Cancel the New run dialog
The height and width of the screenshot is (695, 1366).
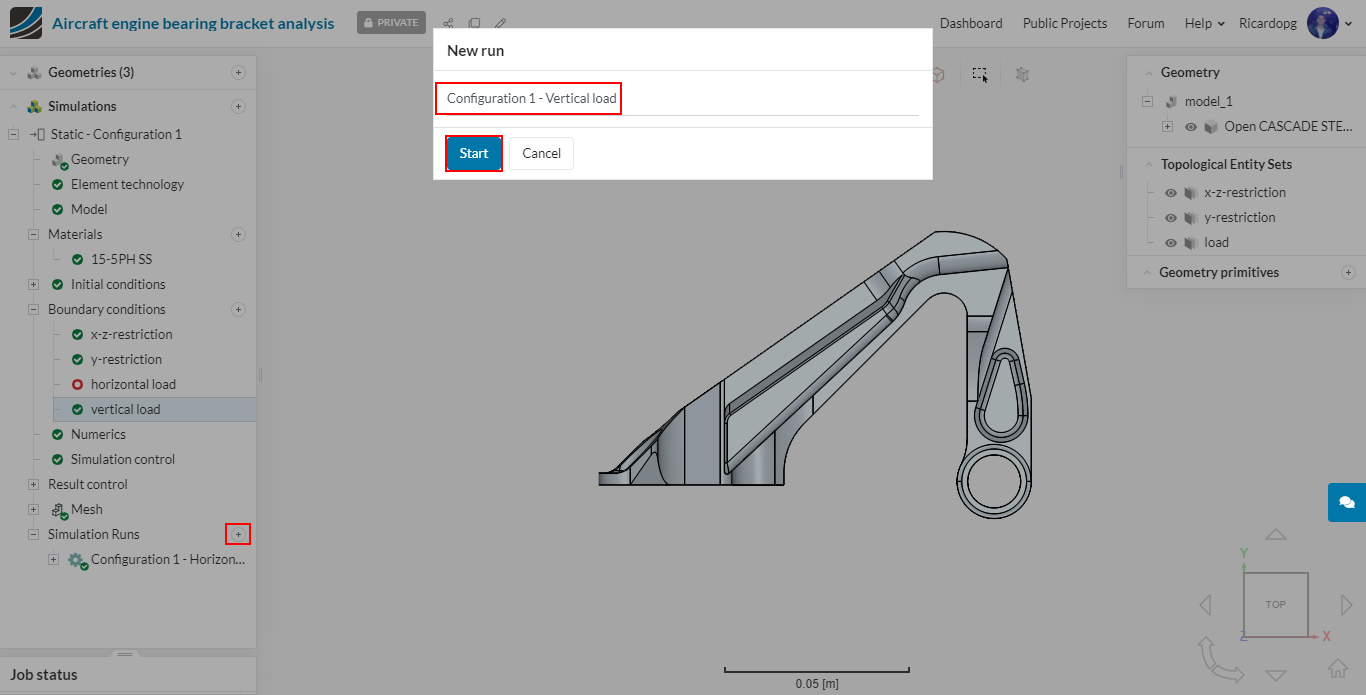541,153
